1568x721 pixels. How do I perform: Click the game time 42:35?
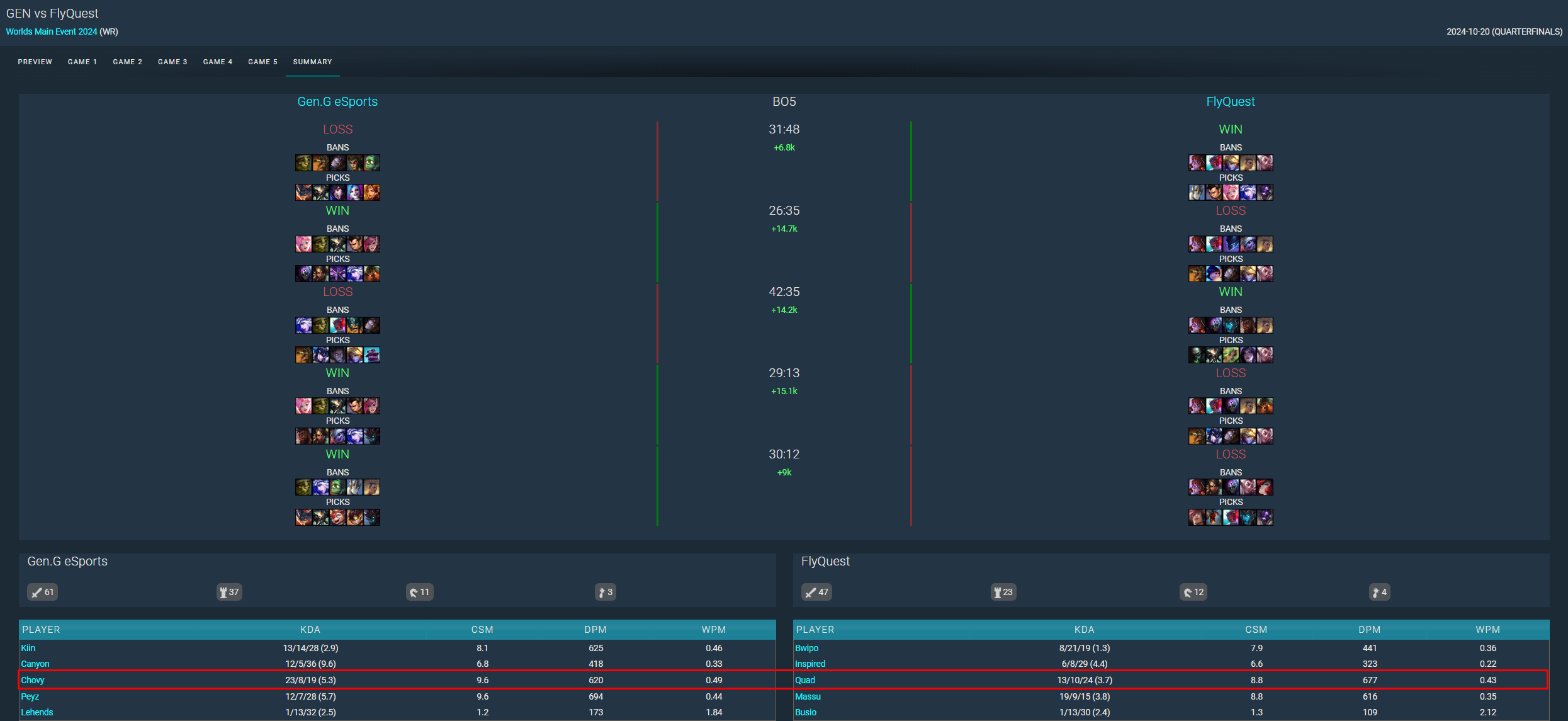pos(784,292)
